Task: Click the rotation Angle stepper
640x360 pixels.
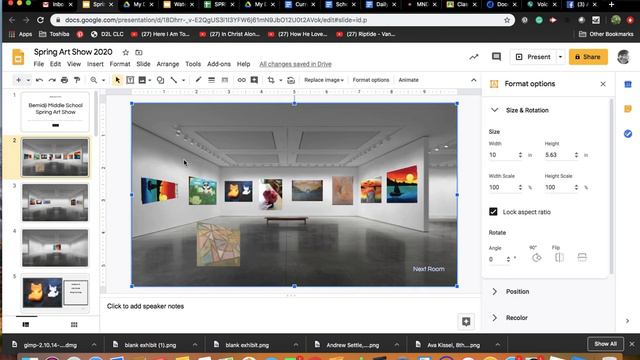Action: [508, 259]
